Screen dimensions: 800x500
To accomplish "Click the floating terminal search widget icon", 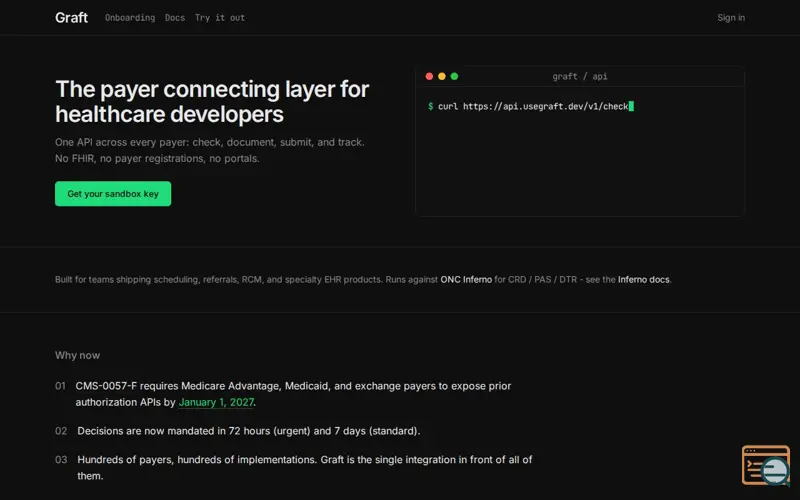I will [766, 465].
